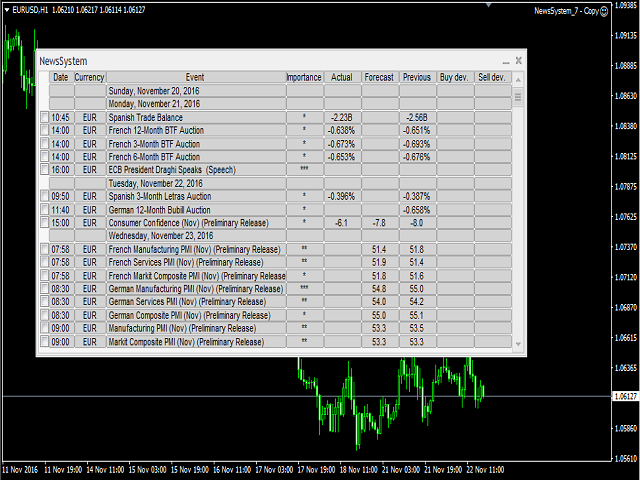Tick checkbox for Manufacturing PMI (Nov) 09:00 row
The height and width of the screenshot is (480, 640).
coord(44,328)
